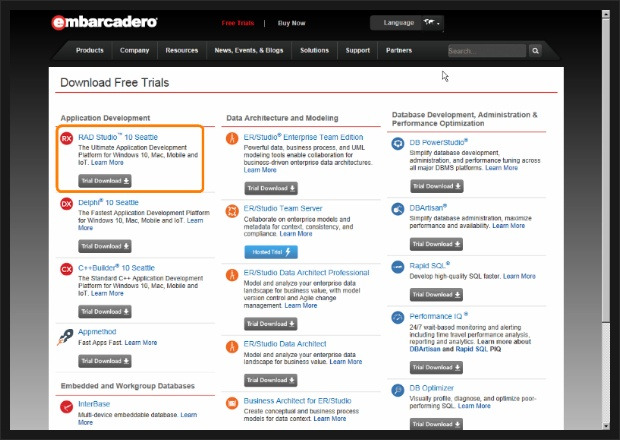Click Learn More next to Appmethod
The height and width of the screenshot is (440, 620).
141,342
